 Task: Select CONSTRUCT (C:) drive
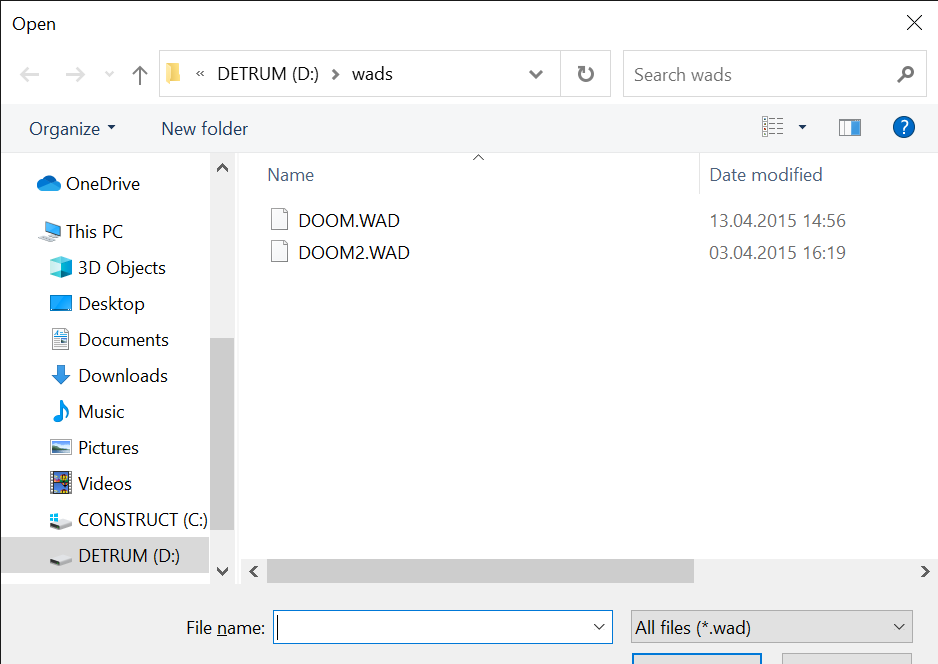142,519
